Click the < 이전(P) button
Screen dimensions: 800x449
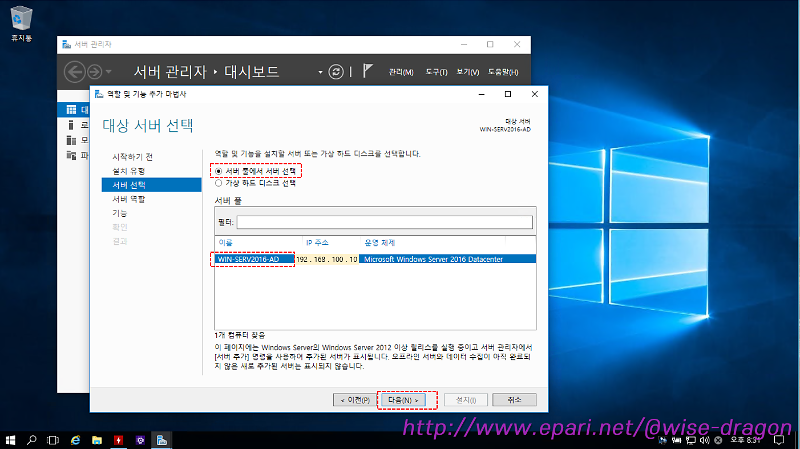pyautogui.click(x=355, y=400)
